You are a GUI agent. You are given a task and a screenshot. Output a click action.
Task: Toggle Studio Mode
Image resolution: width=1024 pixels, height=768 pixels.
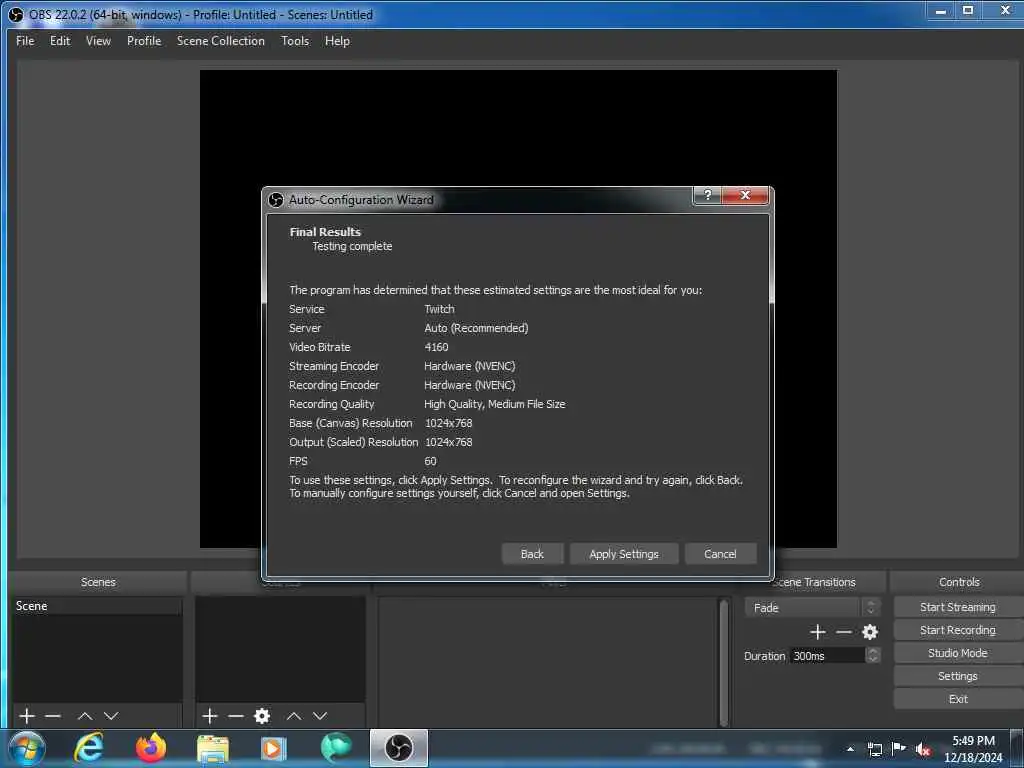[957, 653]
